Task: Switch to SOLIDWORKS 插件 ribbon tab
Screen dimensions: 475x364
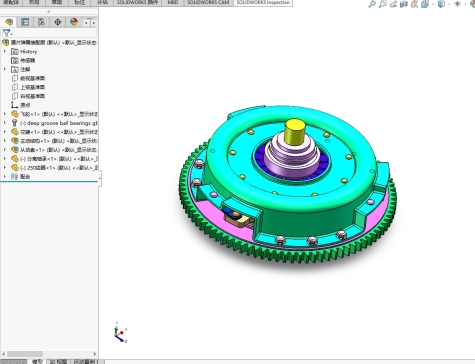Action: coord(137,2)
